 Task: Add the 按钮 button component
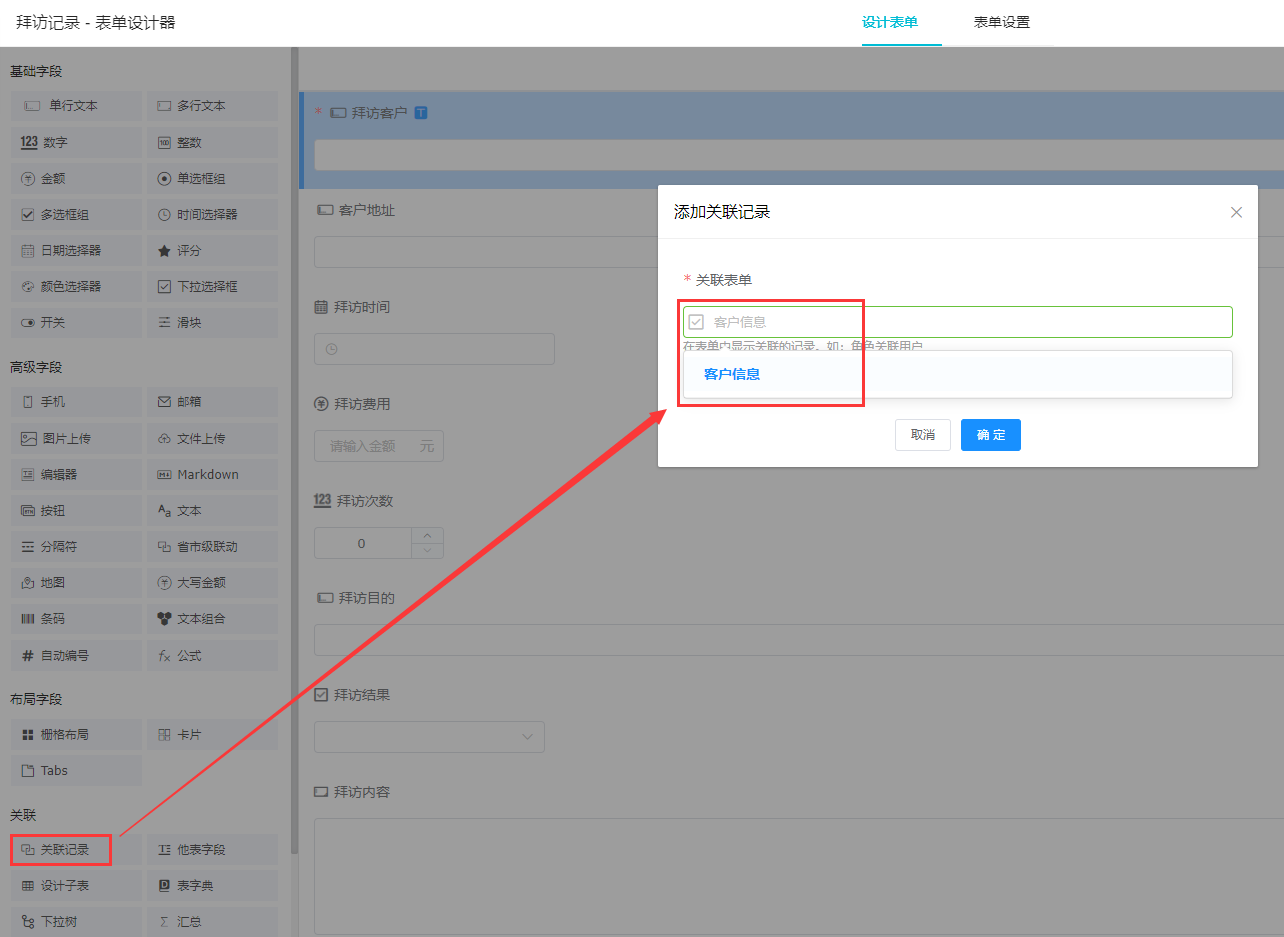76,510
